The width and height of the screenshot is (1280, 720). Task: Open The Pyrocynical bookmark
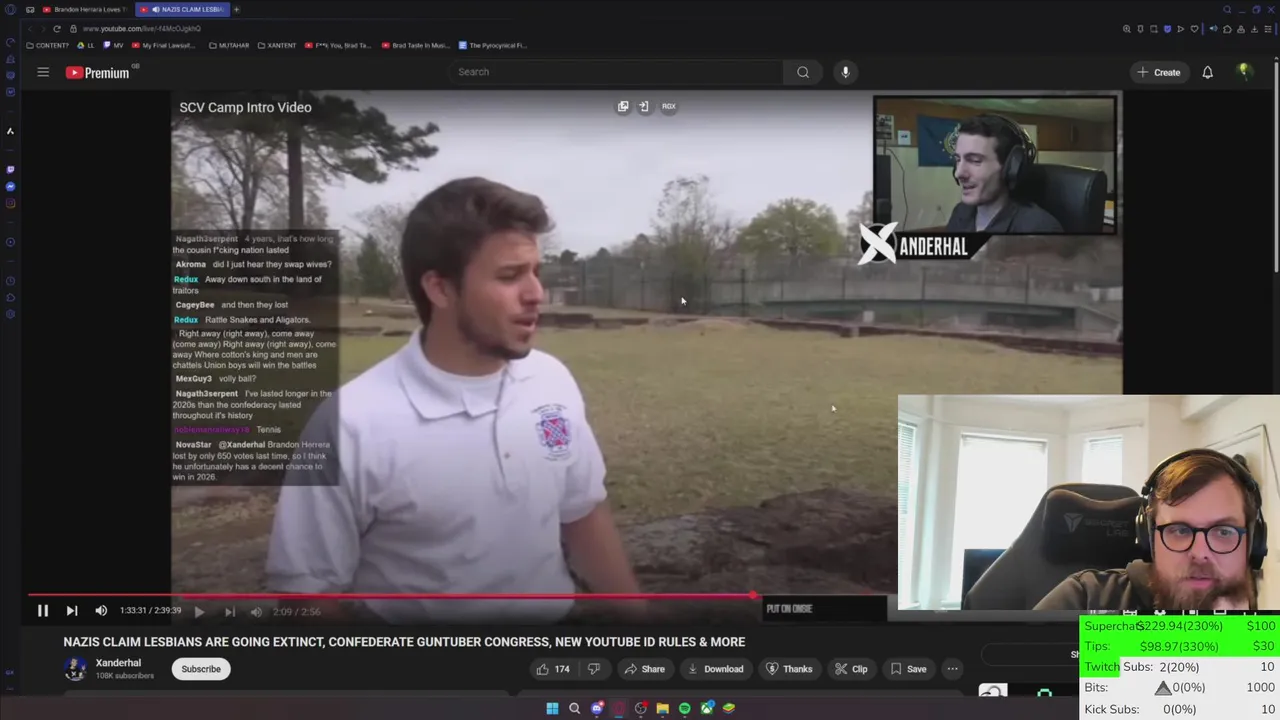(493, 45)
